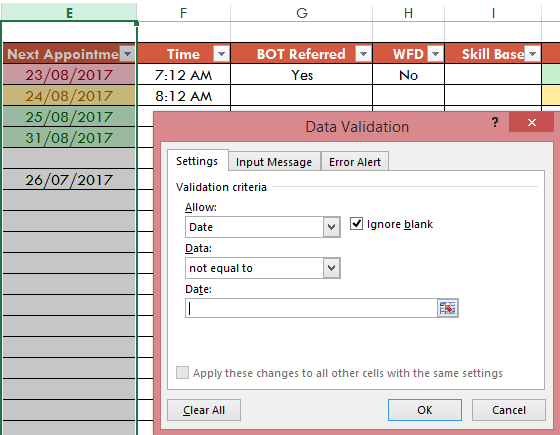Click the help question mark icon
The width and height of the screenshot is (560, 435).
(x=495, y=122)
